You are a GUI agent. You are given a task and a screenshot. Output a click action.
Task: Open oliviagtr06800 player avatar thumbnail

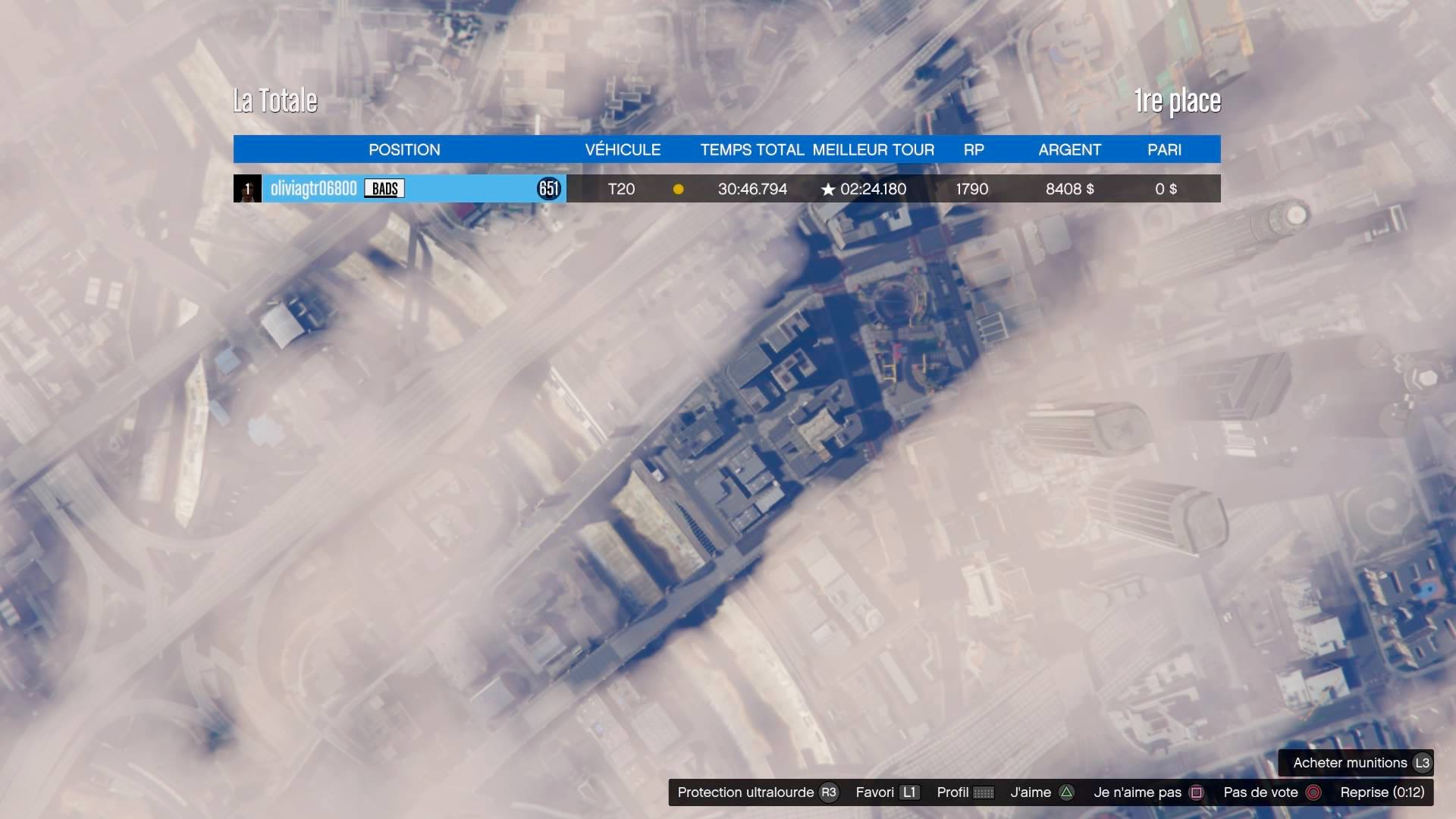pos(247,189)
